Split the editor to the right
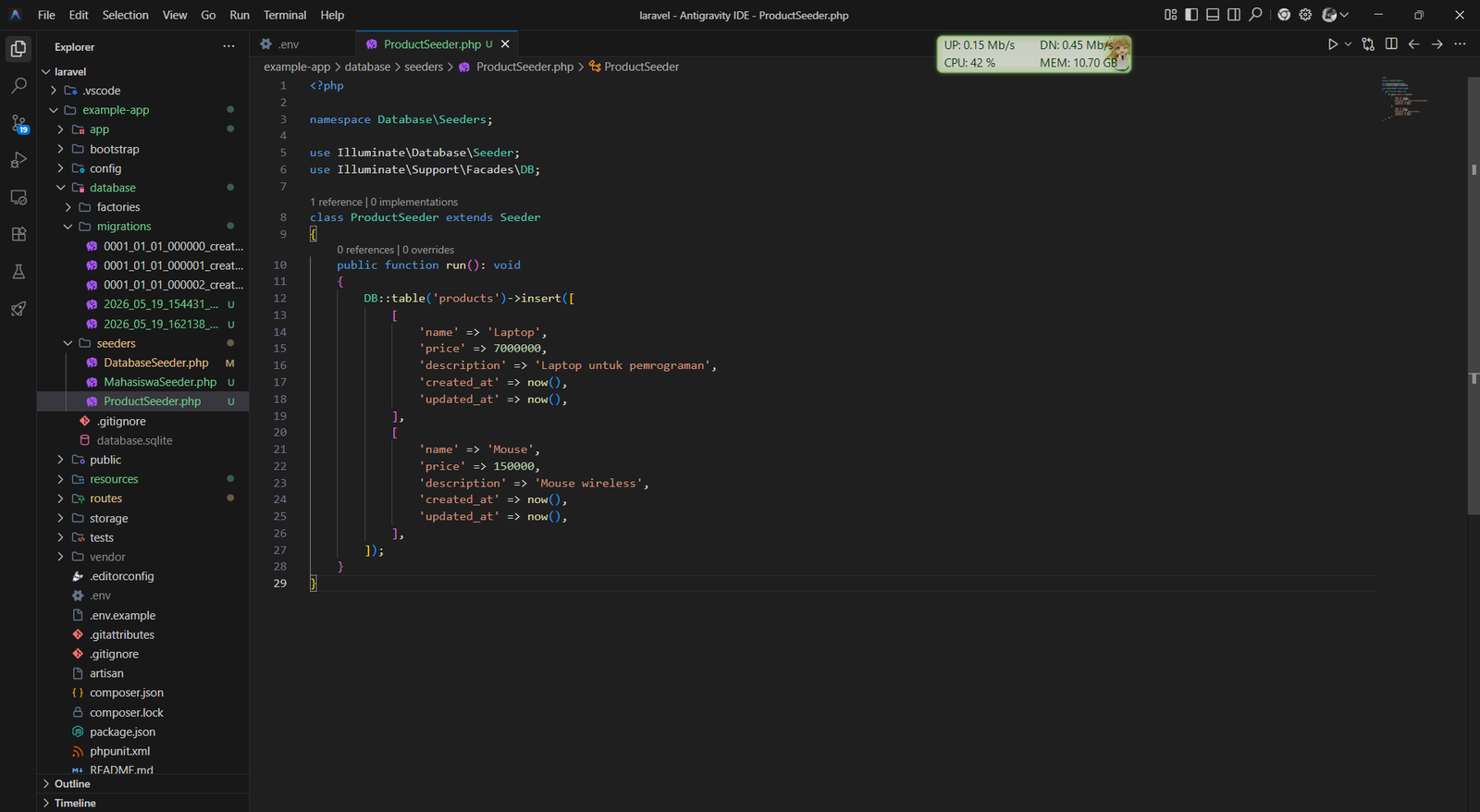The width and height of the screenshot is (1480, 812). tap(1391, 44)
